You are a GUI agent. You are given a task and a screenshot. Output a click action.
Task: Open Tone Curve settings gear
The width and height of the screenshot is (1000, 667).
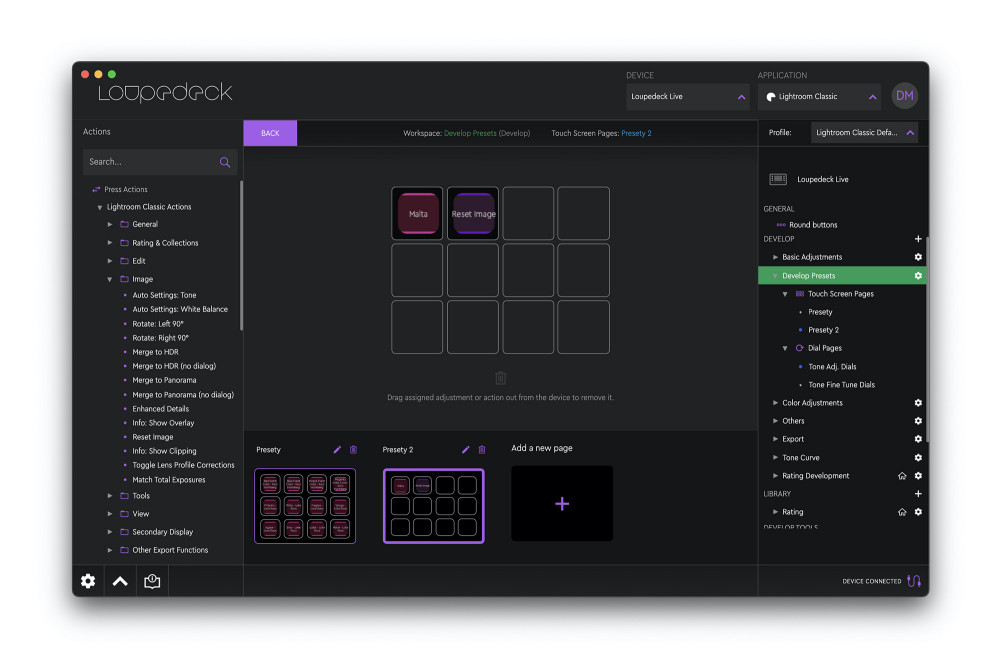(x=918, y=457)
